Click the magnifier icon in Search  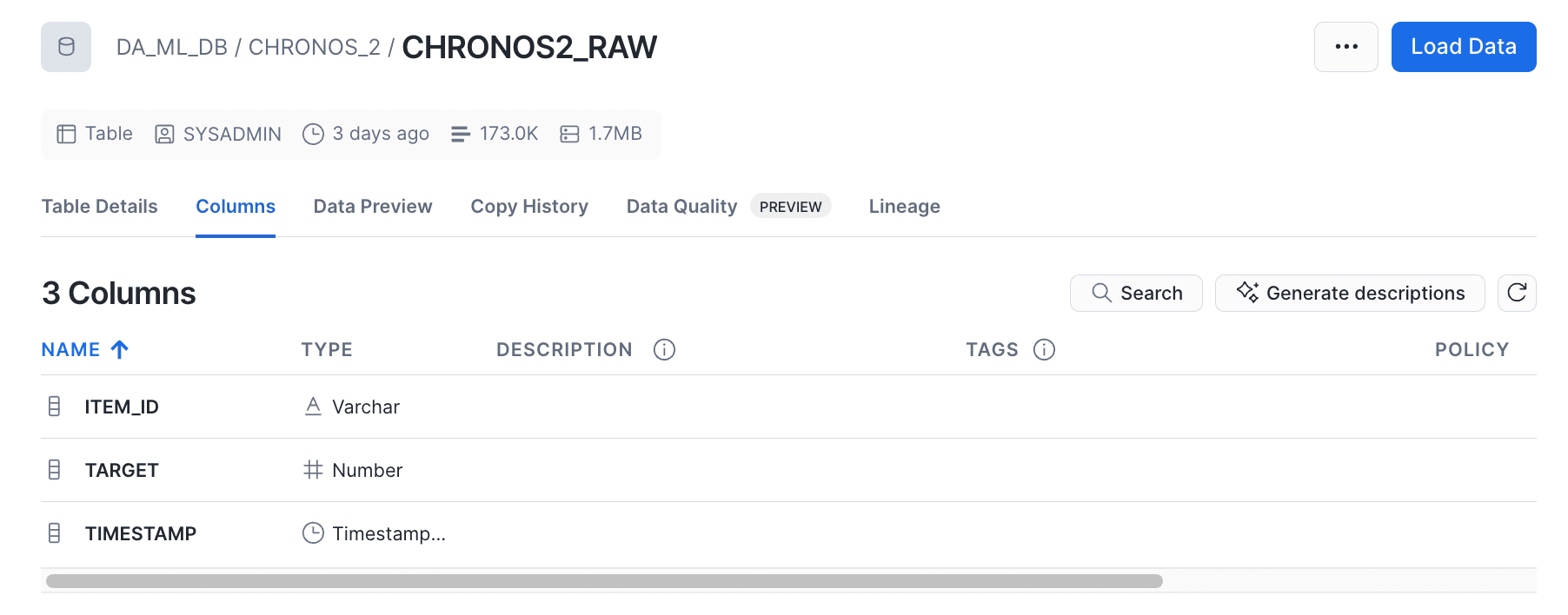[1101, 293]
